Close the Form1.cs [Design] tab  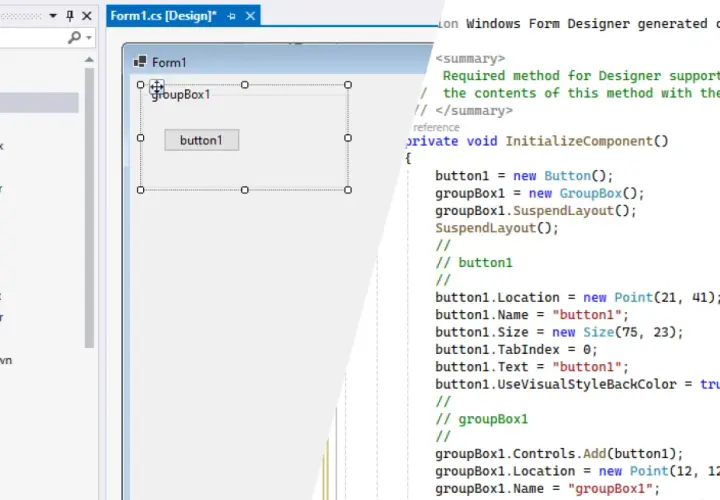click(250, 16)
